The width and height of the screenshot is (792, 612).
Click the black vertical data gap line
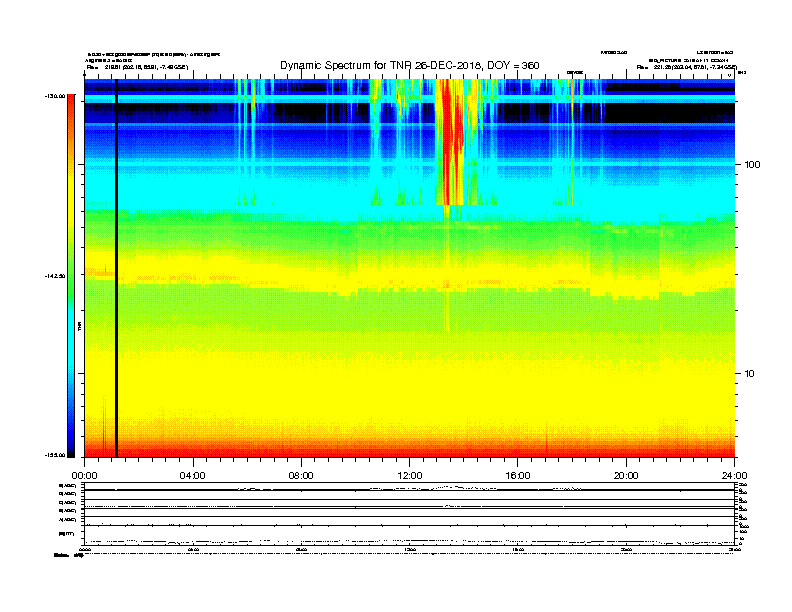(116, 268)
